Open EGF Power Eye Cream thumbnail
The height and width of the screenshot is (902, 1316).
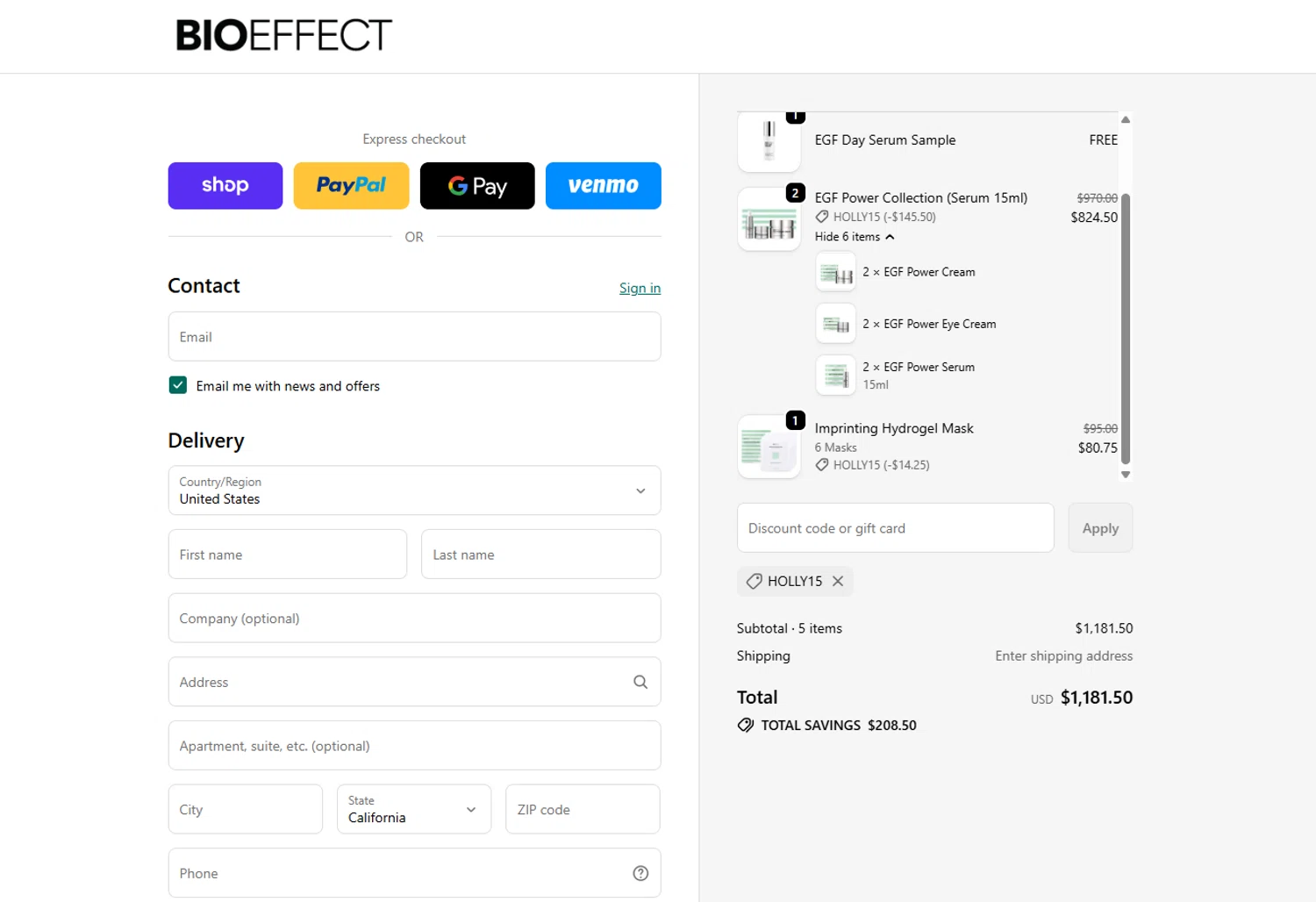836,324
